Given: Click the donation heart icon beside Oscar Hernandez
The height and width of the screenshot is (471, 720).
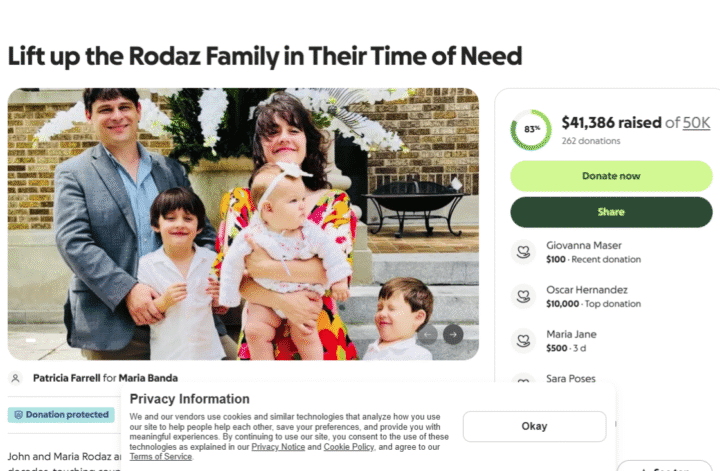Looking at the screenshot, I should 521,296.
